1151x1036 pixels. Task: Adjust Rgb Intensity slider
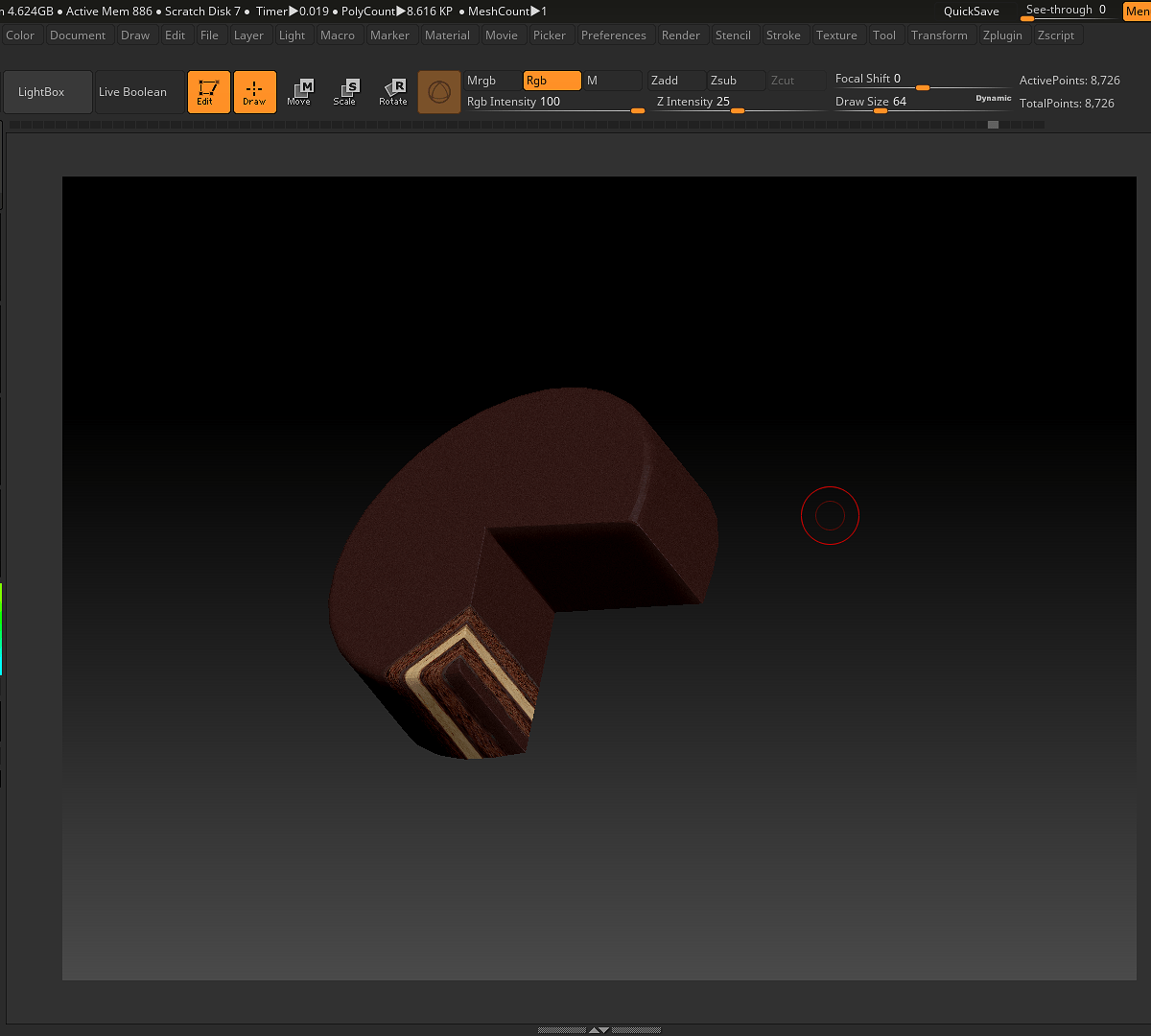pos(555,103)
